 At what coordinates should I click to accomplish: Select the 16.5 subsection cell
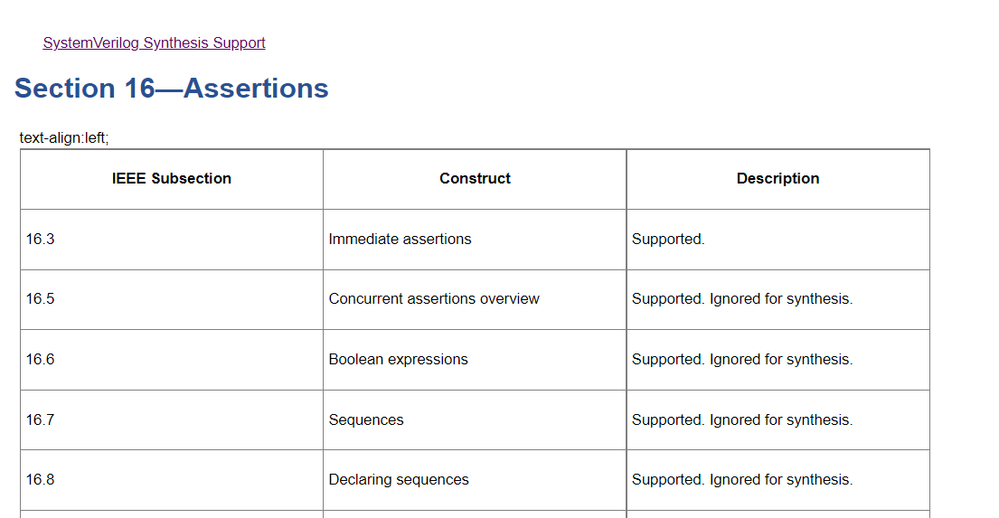[41, 299]
